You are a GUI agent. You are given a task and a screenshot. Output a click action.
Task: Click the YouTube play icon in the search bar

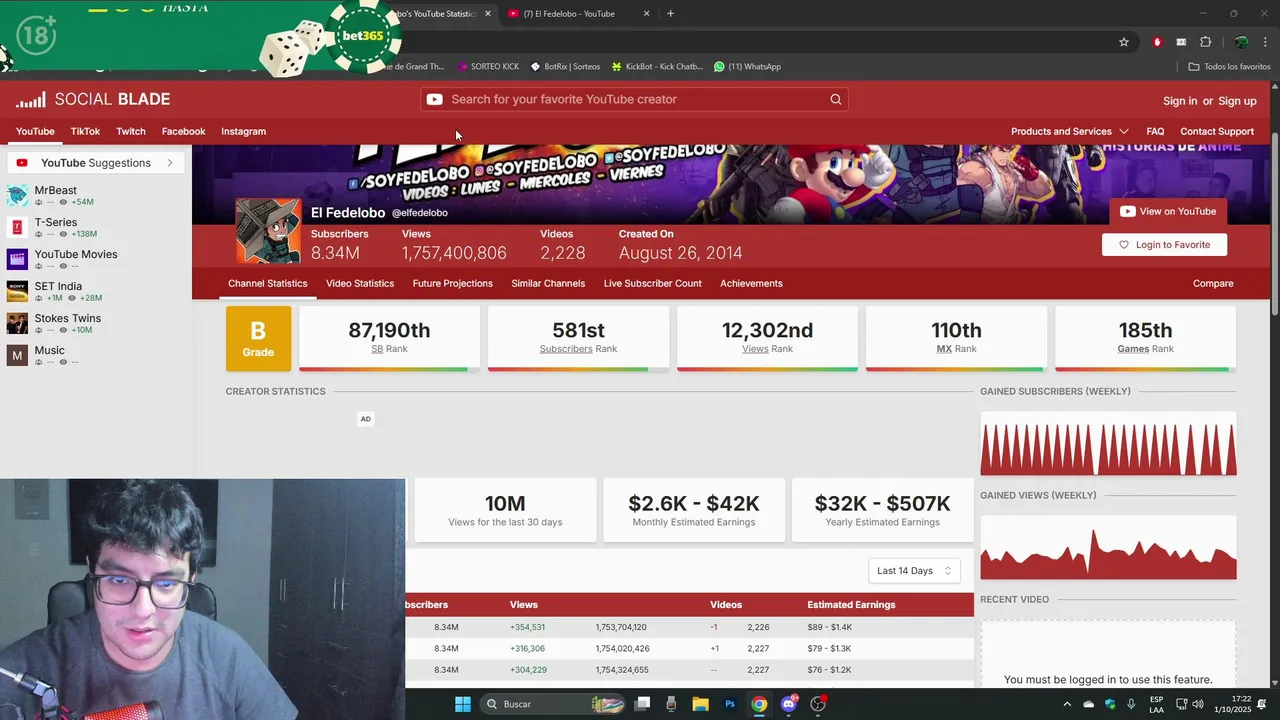(435, 99)
